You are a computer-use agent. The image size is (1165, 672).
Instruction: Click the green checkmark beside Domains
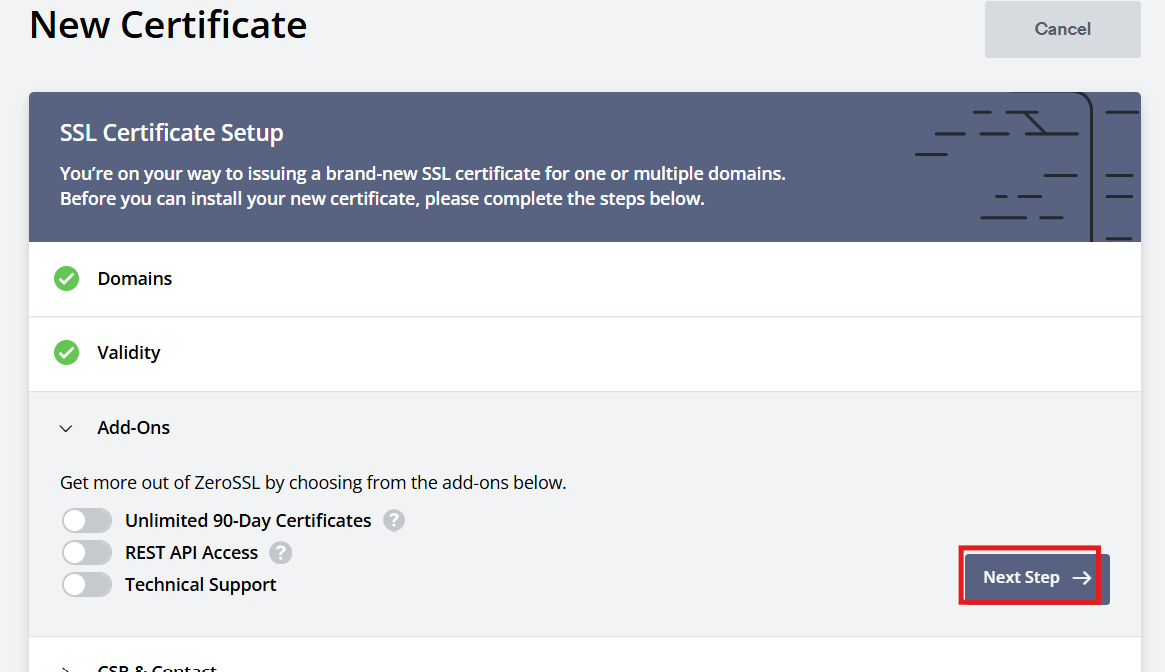point(66,279)
